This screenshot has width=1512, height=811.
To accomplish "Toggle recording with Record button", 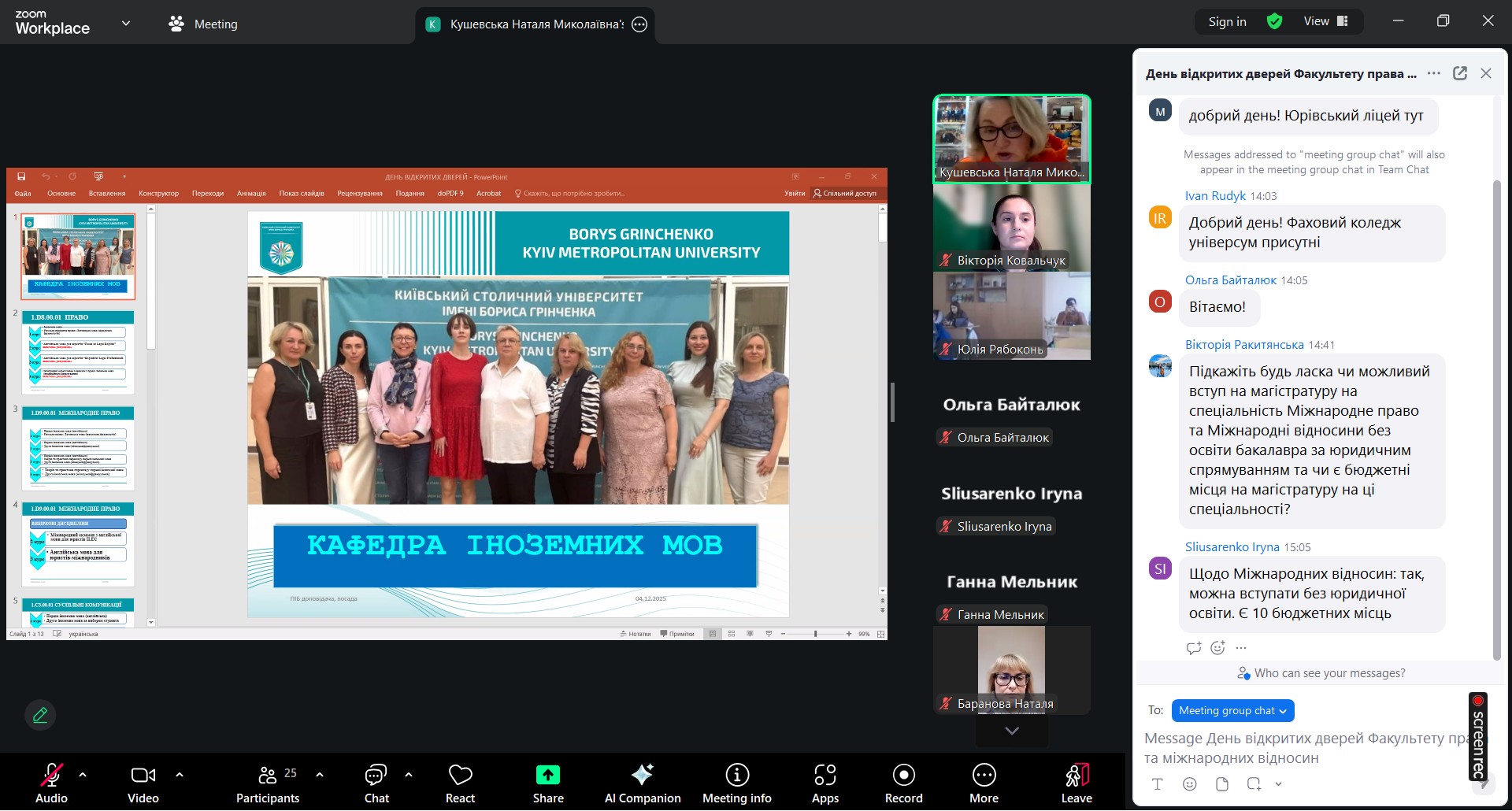I will 903,783.
